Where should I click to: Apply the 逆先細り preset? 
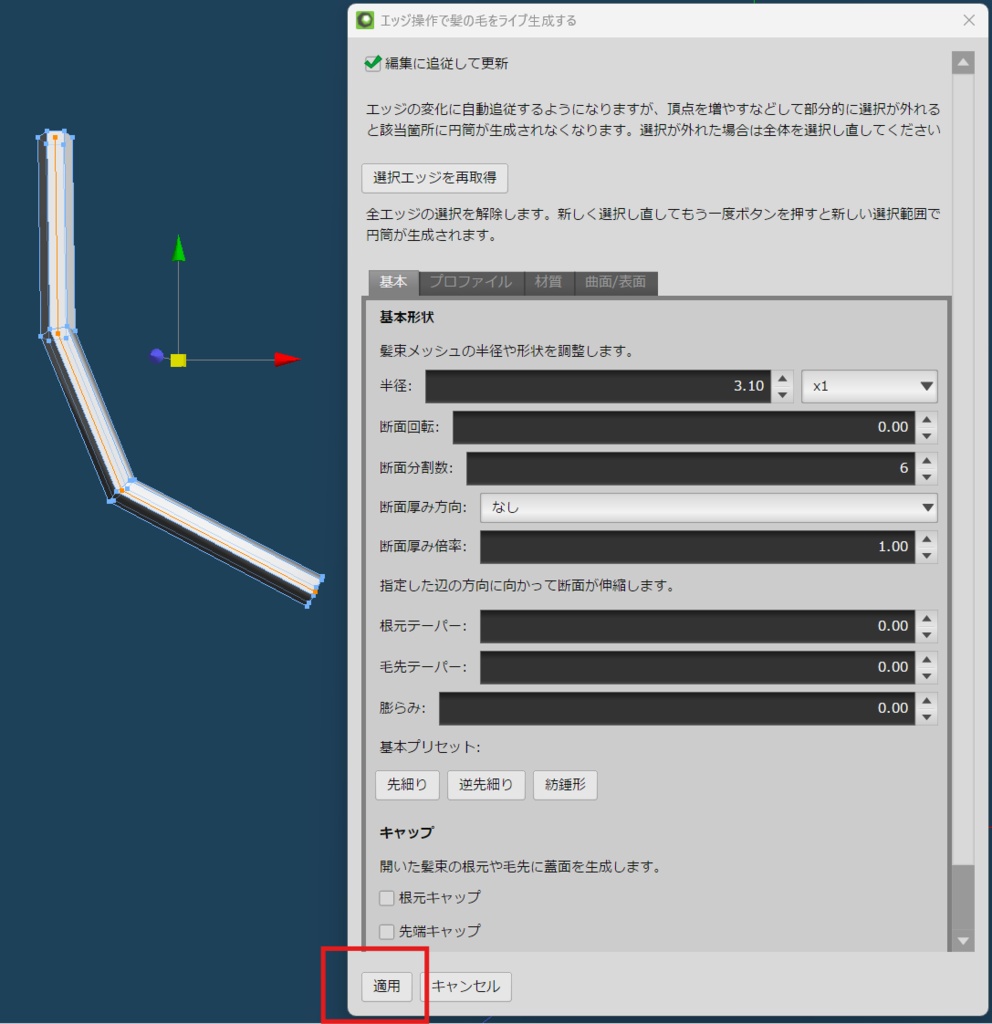[x=486, y=785]
